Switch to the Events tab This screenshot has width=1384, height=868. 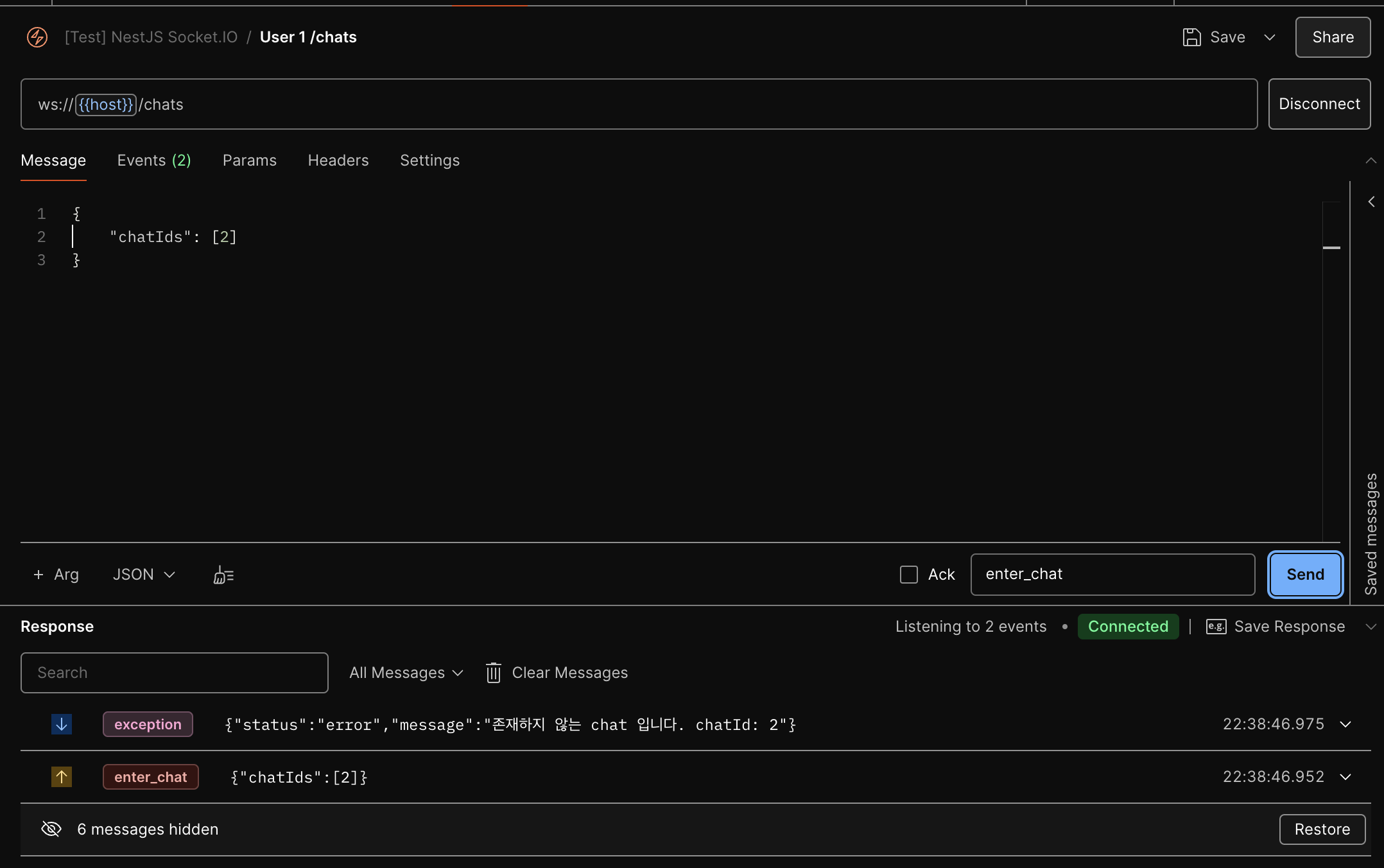(x=154, y=161)
